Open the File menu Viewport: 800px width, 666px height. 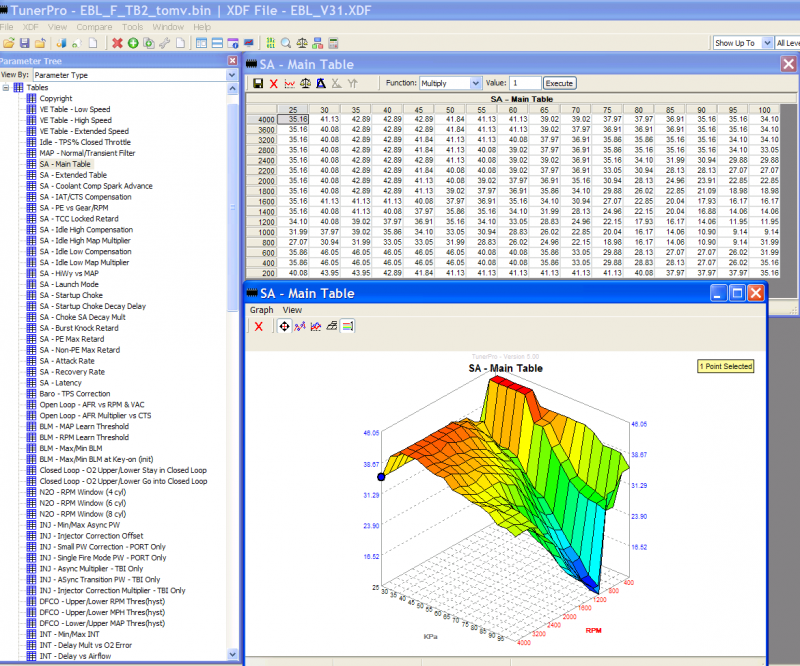click(7, 27)
